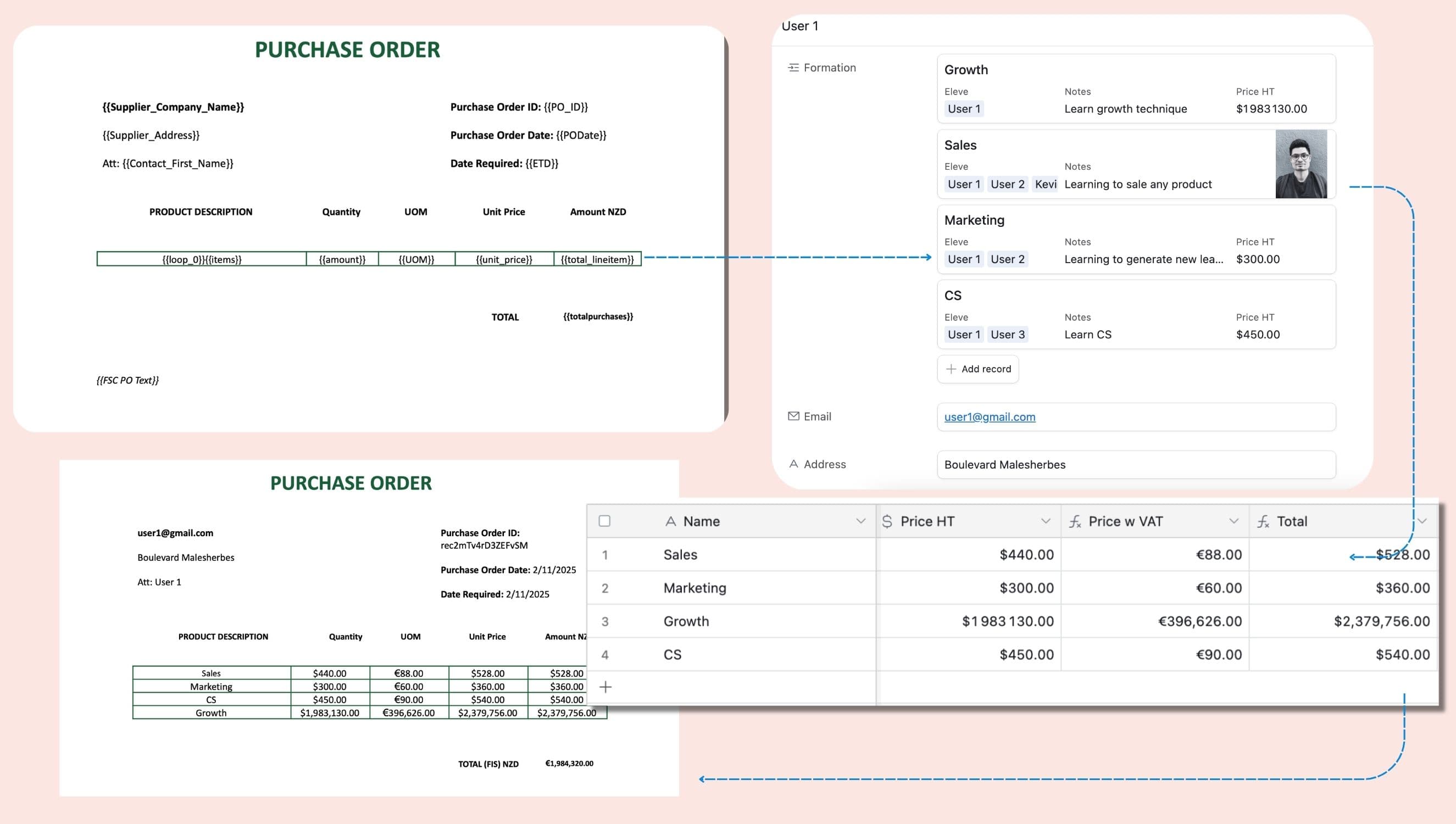The height and width of the screenshot is (824, 1456).
Task: Click the Add record button
Action: (978, 369)
